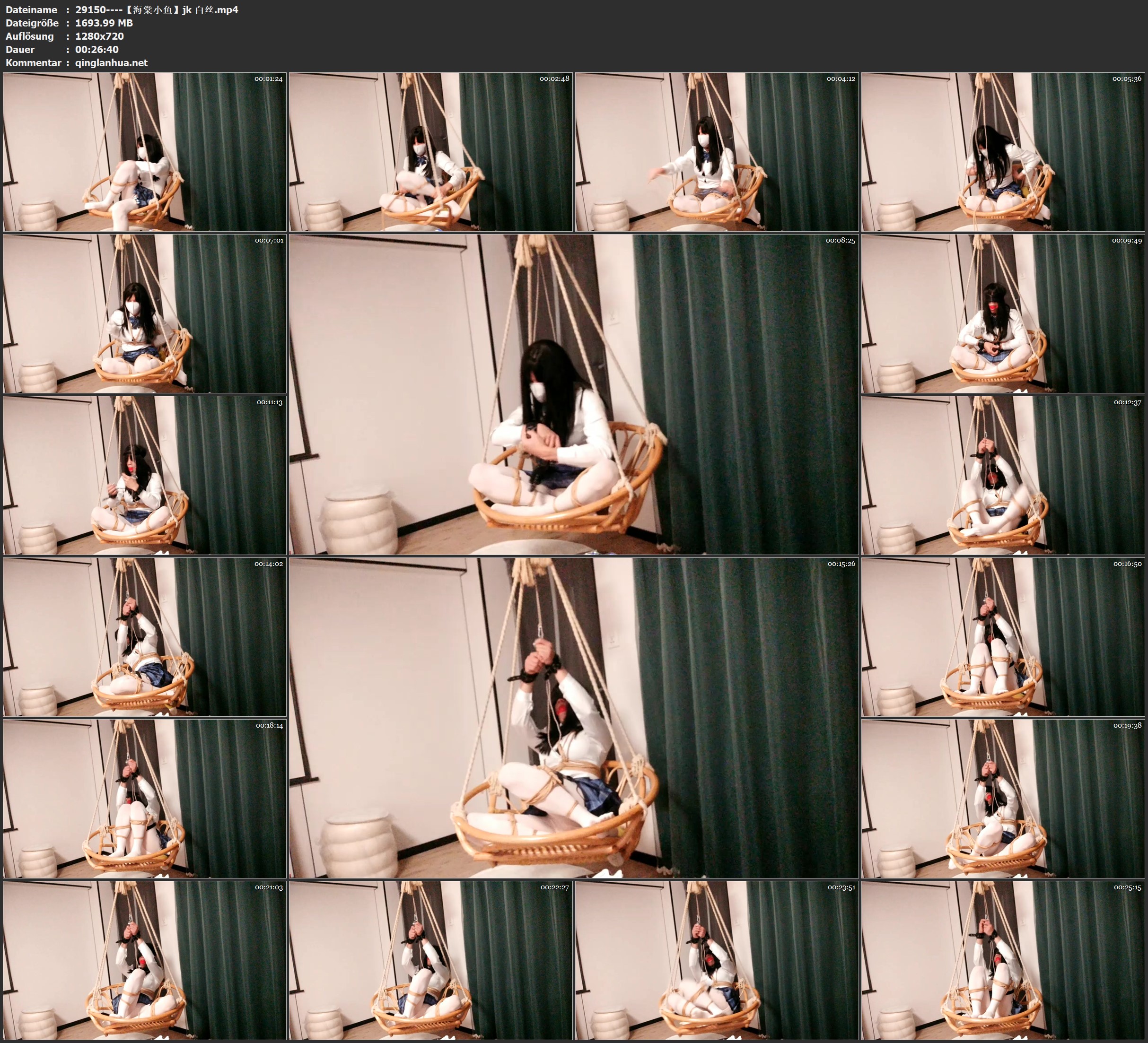Click the last thumbnail at 00:25:15

(1003, 960)
